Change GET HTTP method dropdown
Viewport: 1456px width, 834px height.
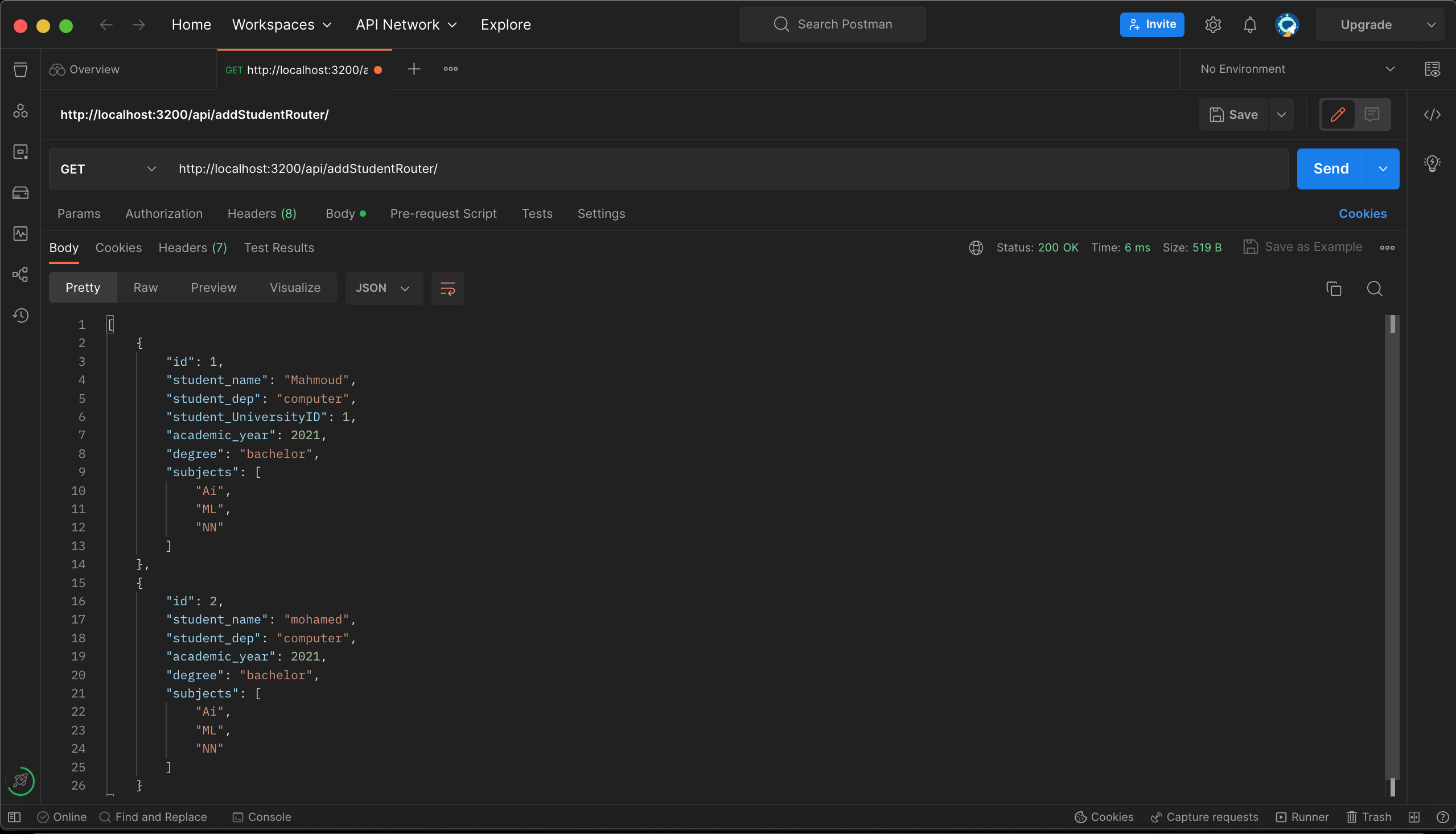tap(108, 169)
